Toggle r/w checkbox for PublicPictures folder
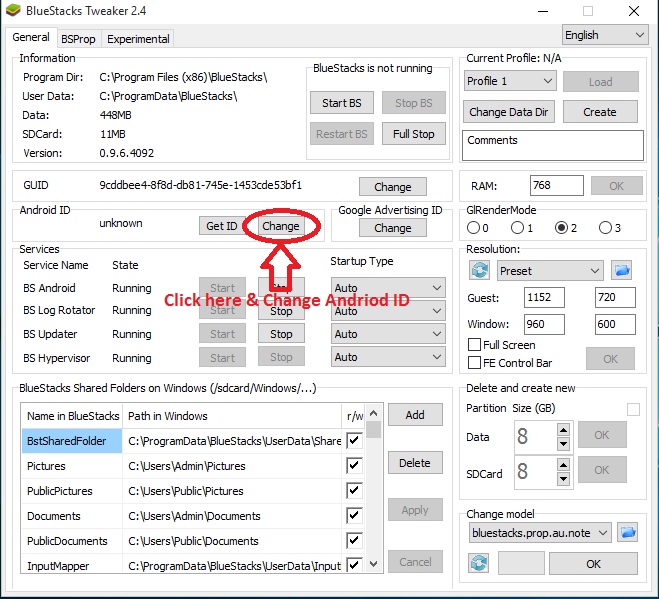This screenshot has width=659, height=599. [x=354, y=491]
